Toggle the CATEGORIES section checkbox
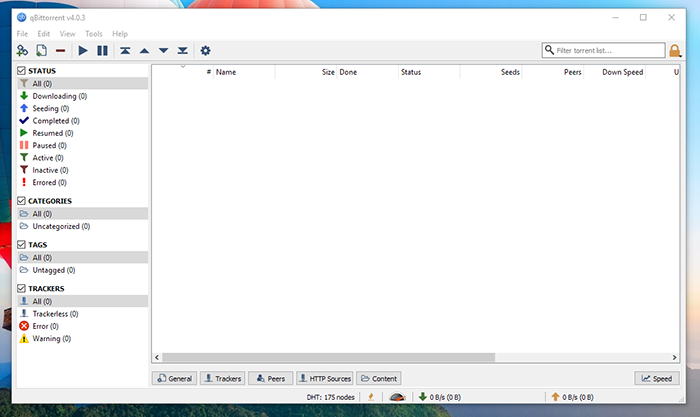 [x=21, y=201]
